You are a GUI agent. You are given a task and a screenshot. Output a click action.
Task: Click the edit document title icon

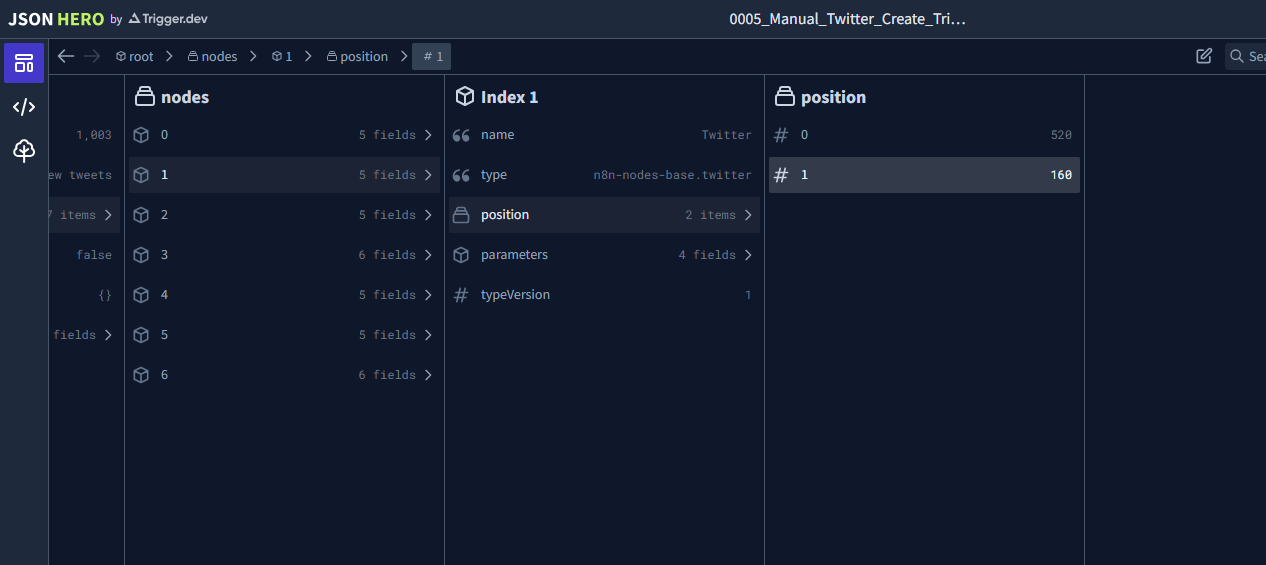[1204, 56]
